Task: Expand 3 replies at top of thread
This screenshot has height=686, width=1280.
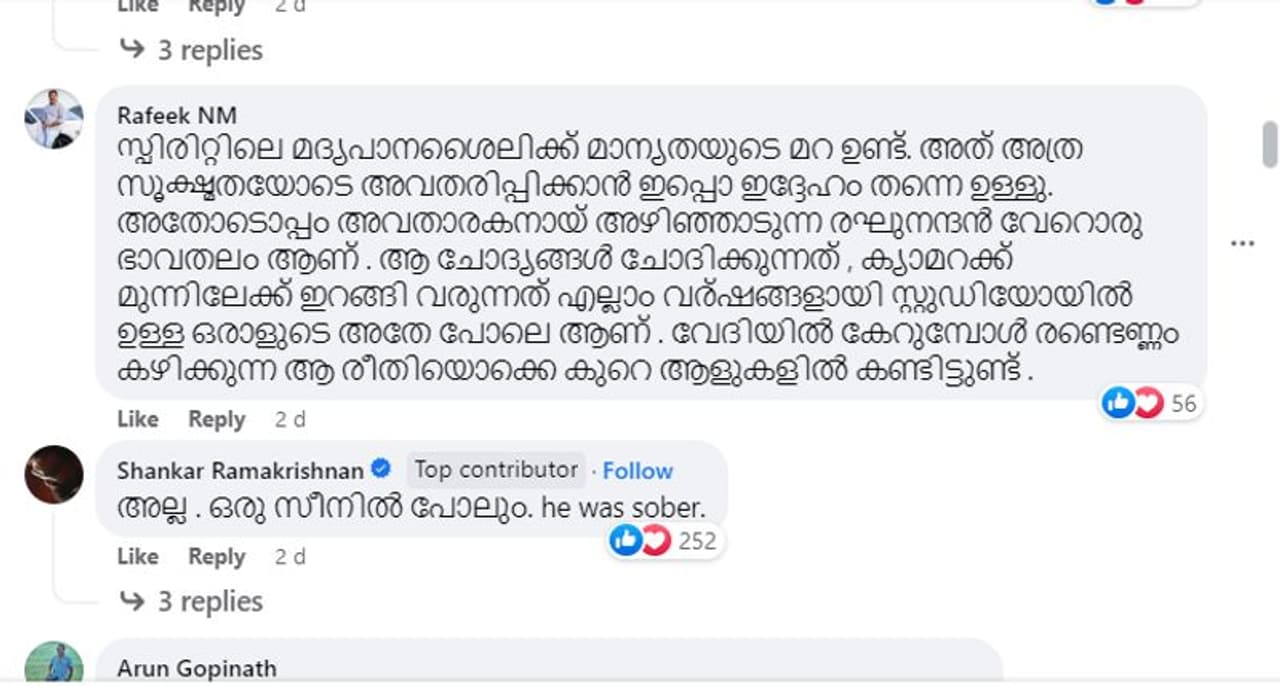Action: tap(191, 50)
